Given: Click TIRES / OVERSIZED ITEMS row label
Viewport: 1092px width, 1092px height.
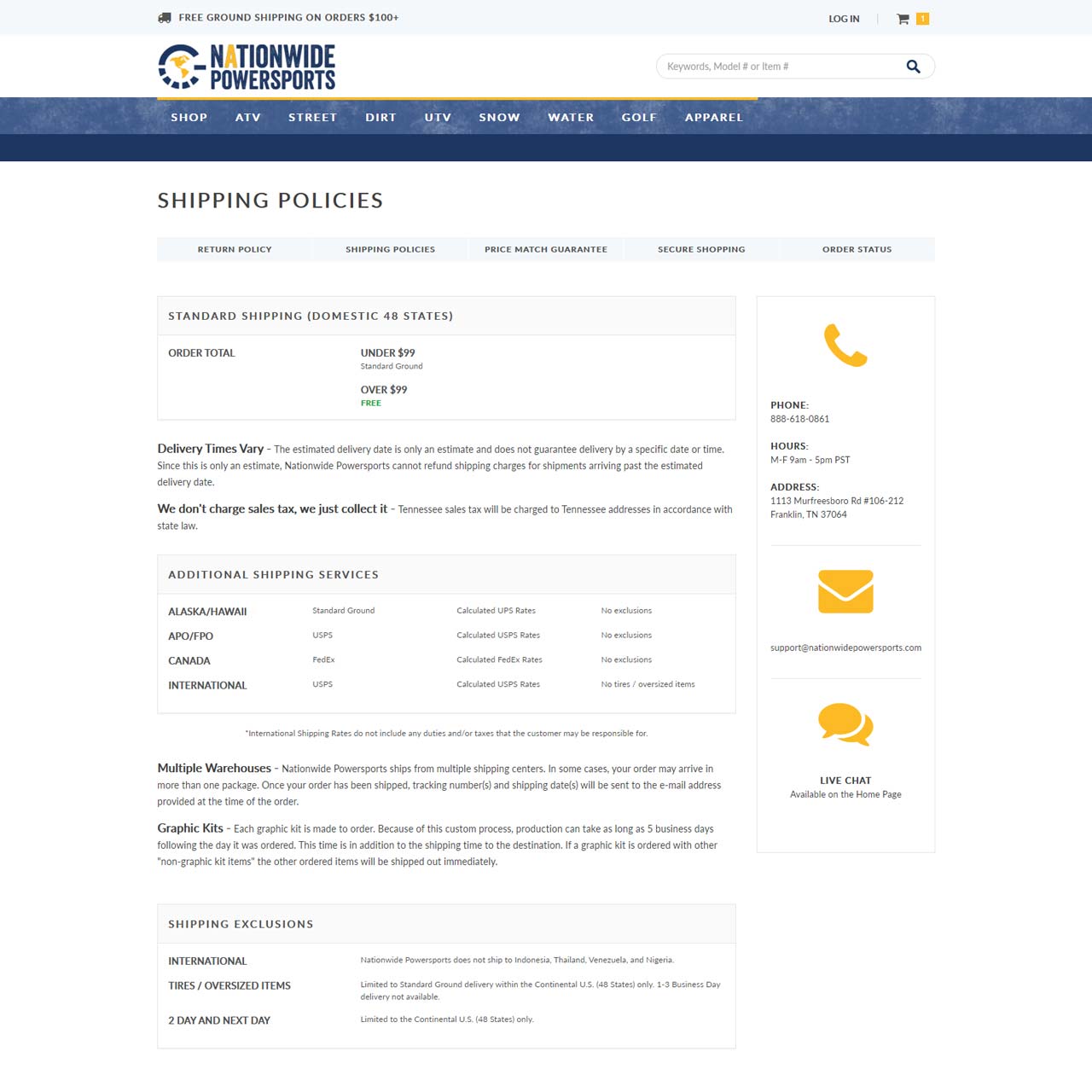Looking at the screenshot, I should (229, 985).
